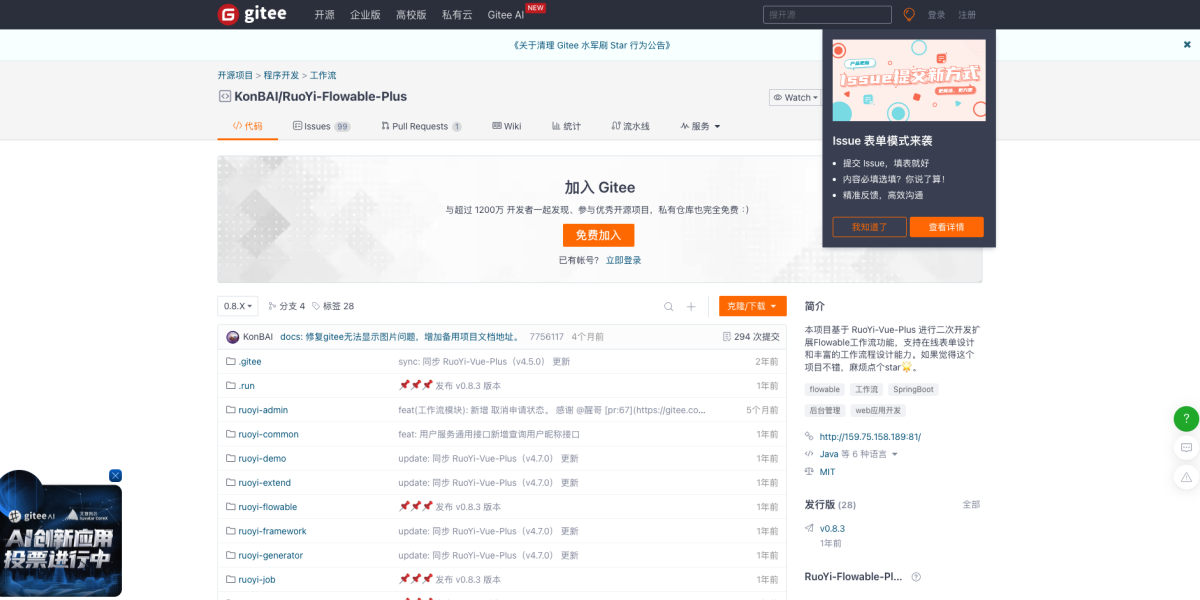
Task: Click the .gitee folder icon
Action: pos(231,361)
